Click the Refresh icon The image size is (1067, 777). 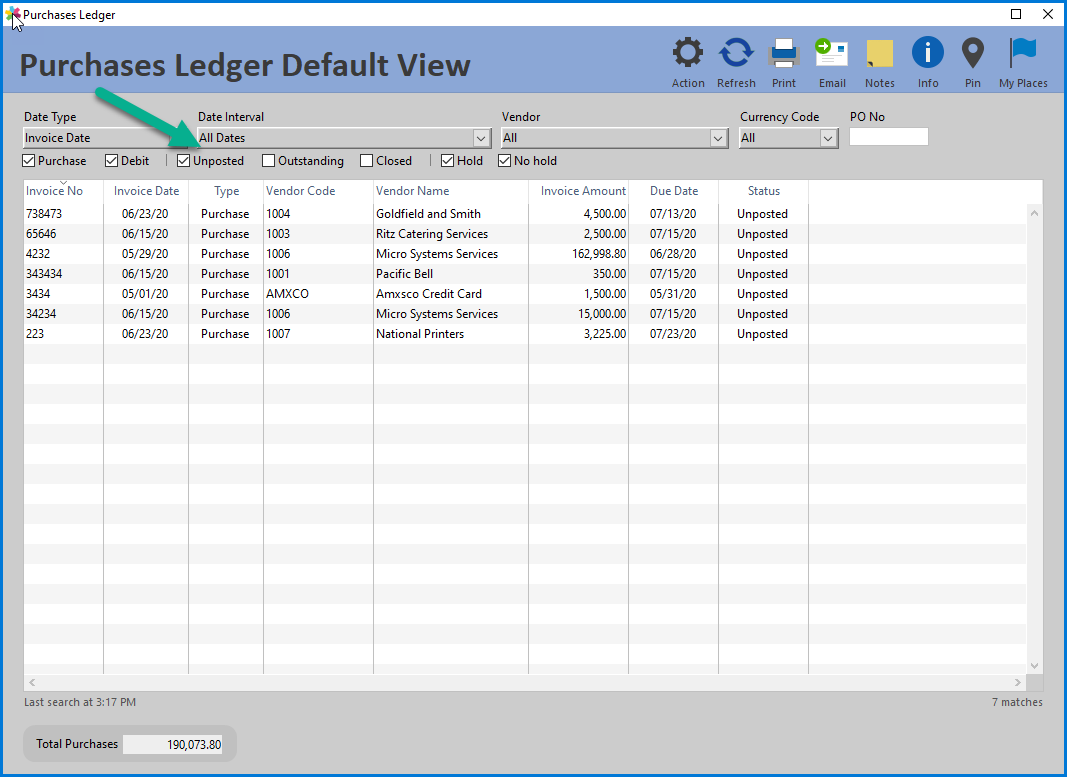click(736, 52)
